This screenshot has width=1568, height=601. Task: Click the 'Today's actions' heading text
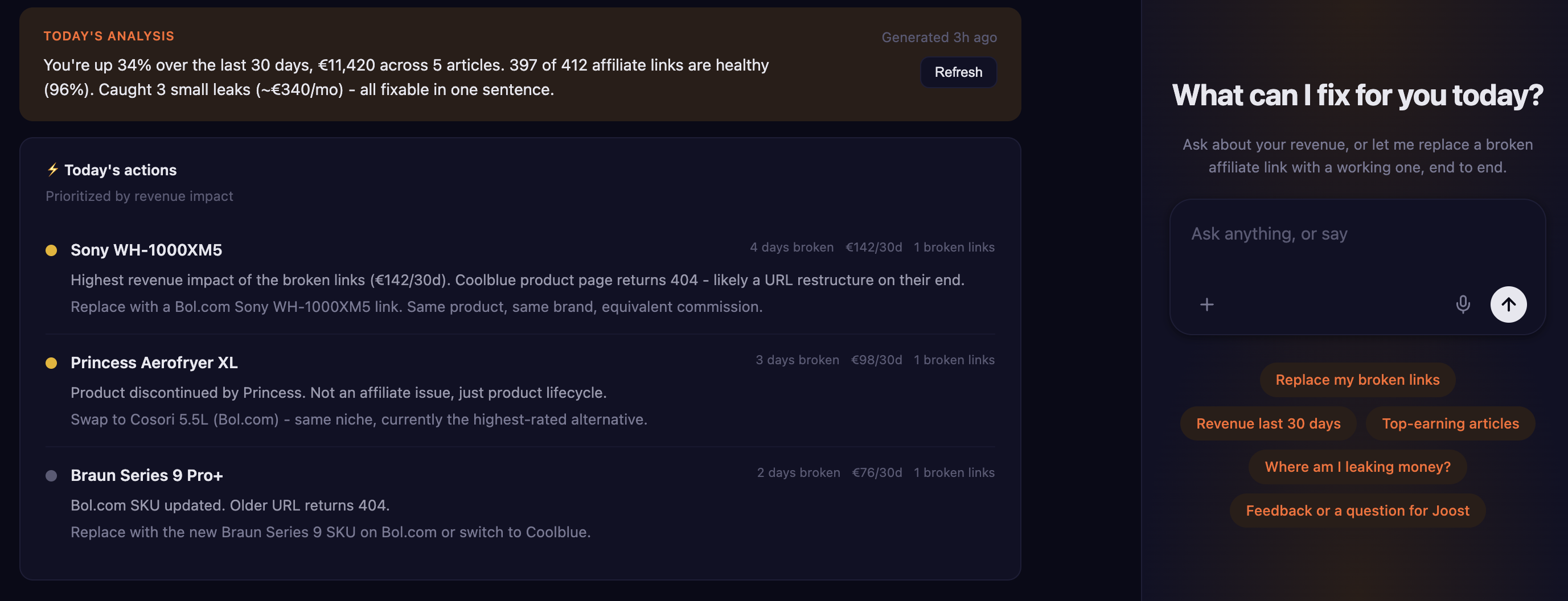coord(121,170)
